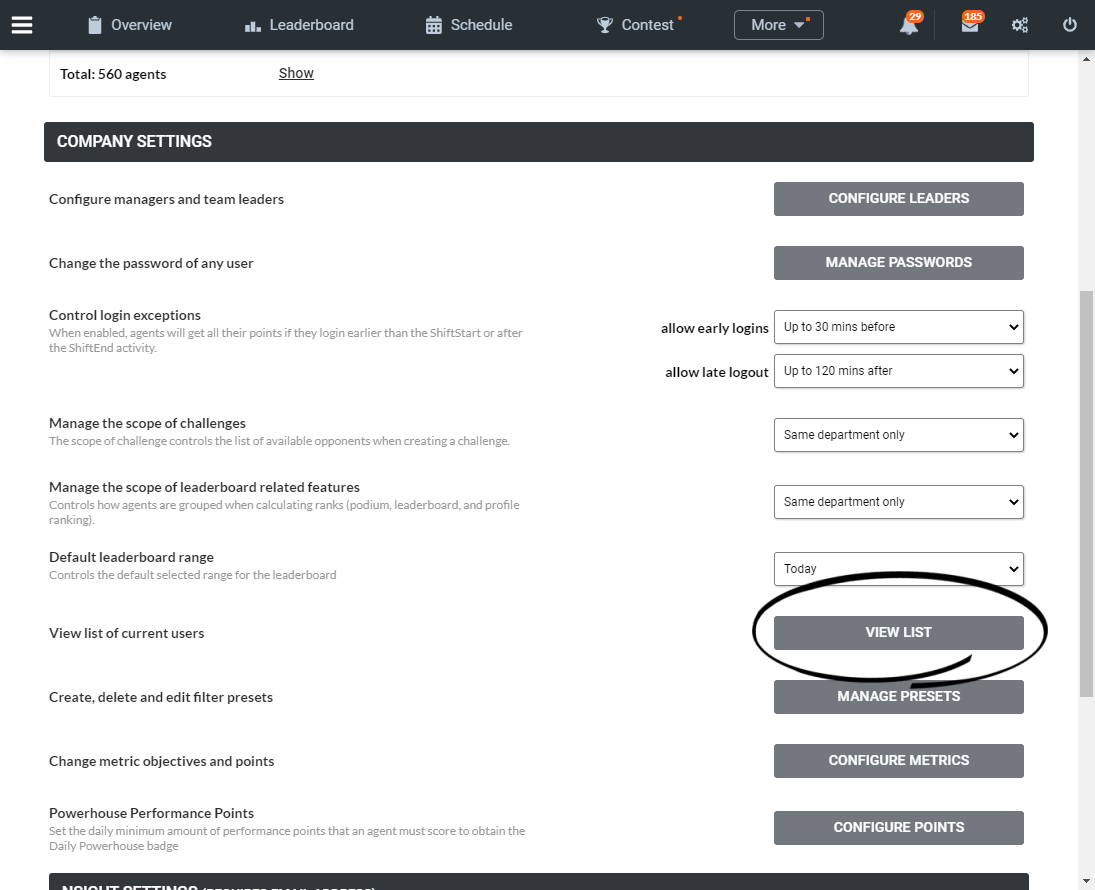The image size is (1095, 890).
Task: Click 'Change metric objectives and points' text
Action: click(161, 761)
